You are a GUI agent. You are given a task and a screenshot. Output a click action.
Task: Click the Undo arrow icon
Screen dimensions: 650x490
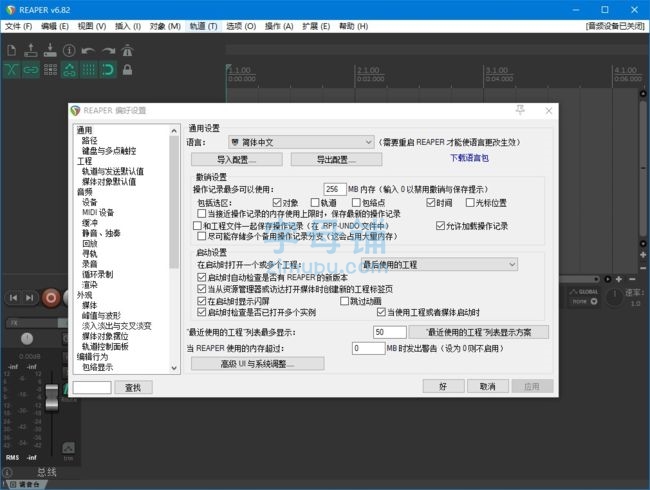88,51
